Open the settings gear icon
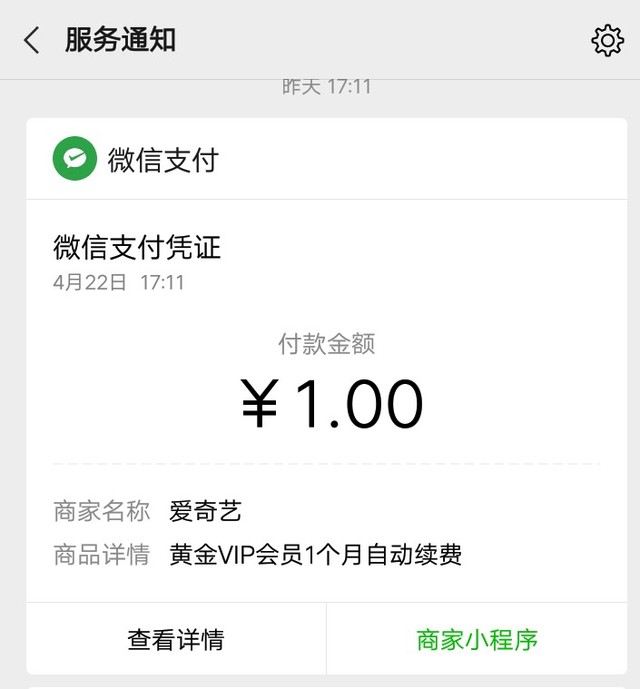The image size is (640, 689). 607,40
